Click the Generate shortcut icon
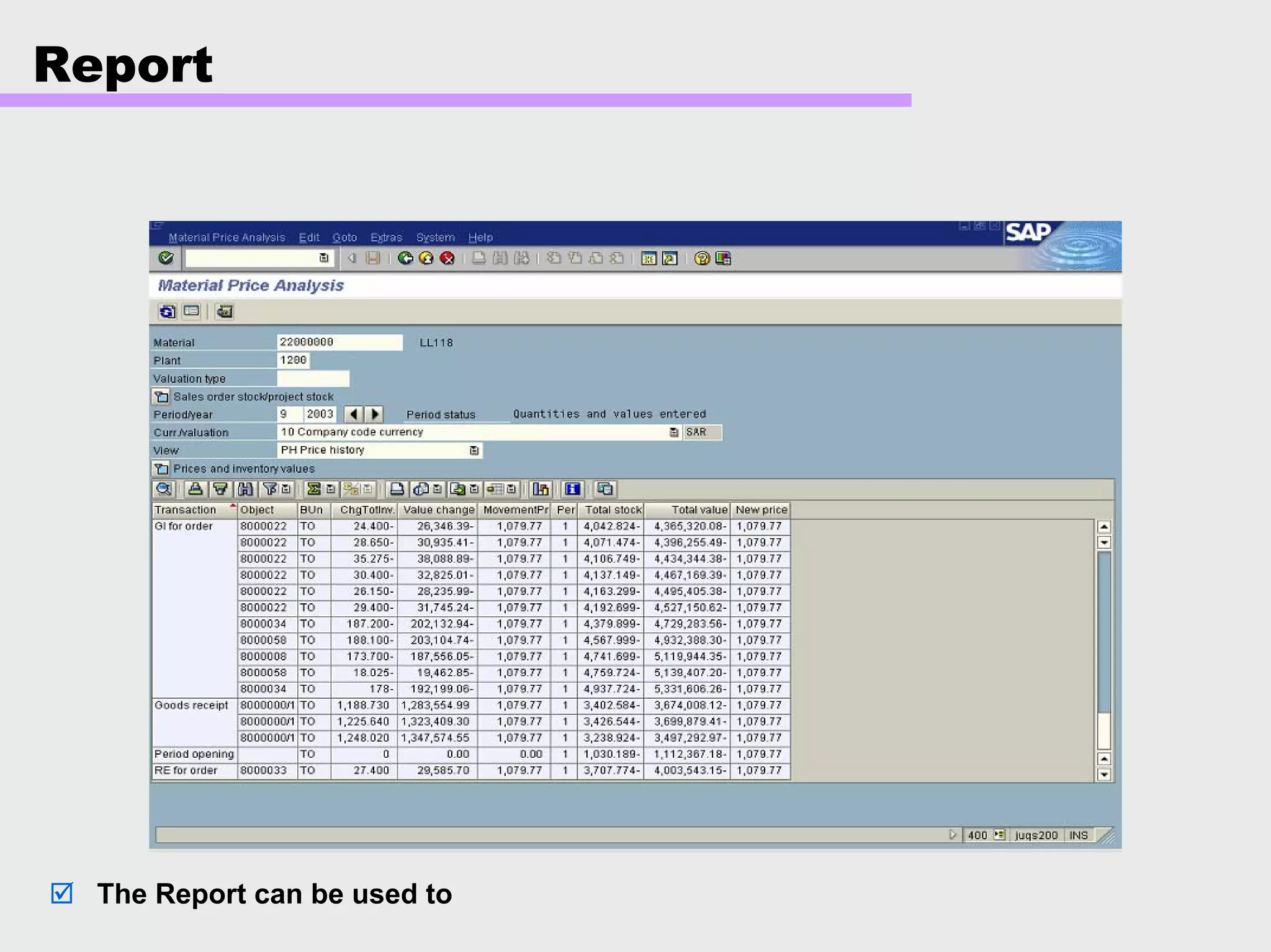1271x952 pixels. click(x=670, y=258)
